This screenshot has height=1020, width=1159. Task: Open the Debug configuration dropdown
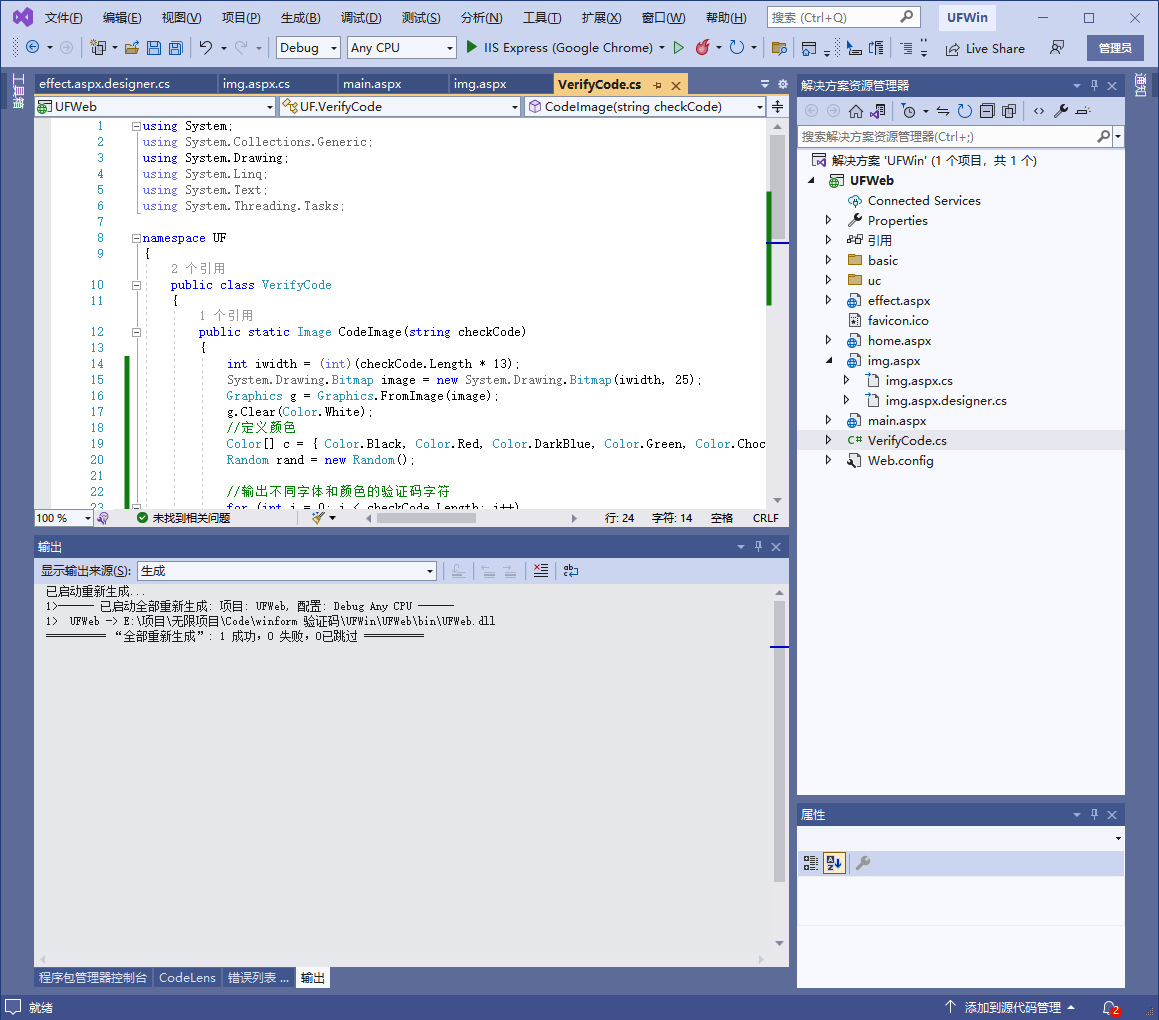pyautogui.click(x=308, y=47)
